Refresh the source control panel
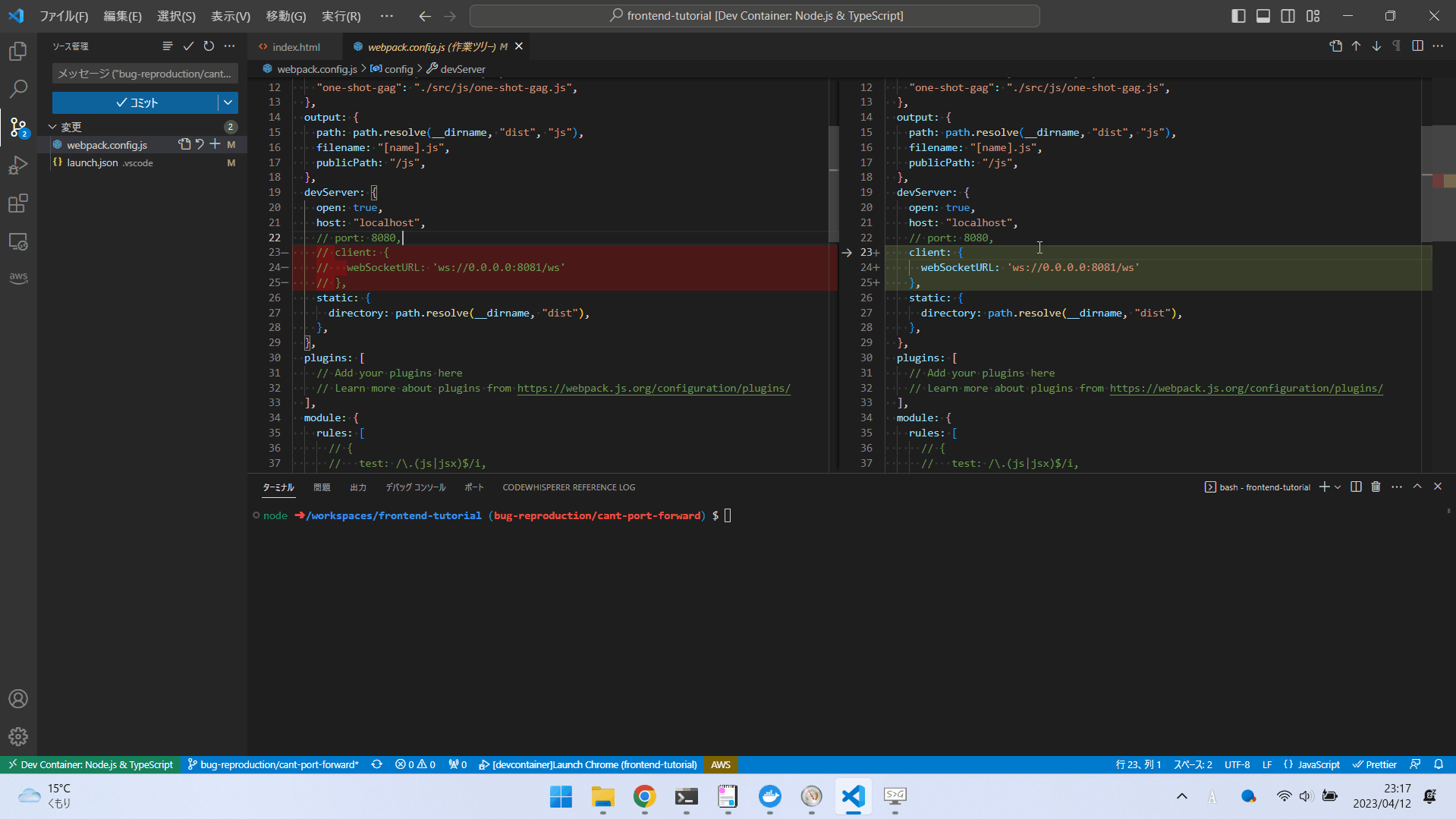The height and width of the screenshot is (819, 1456). 209,46
